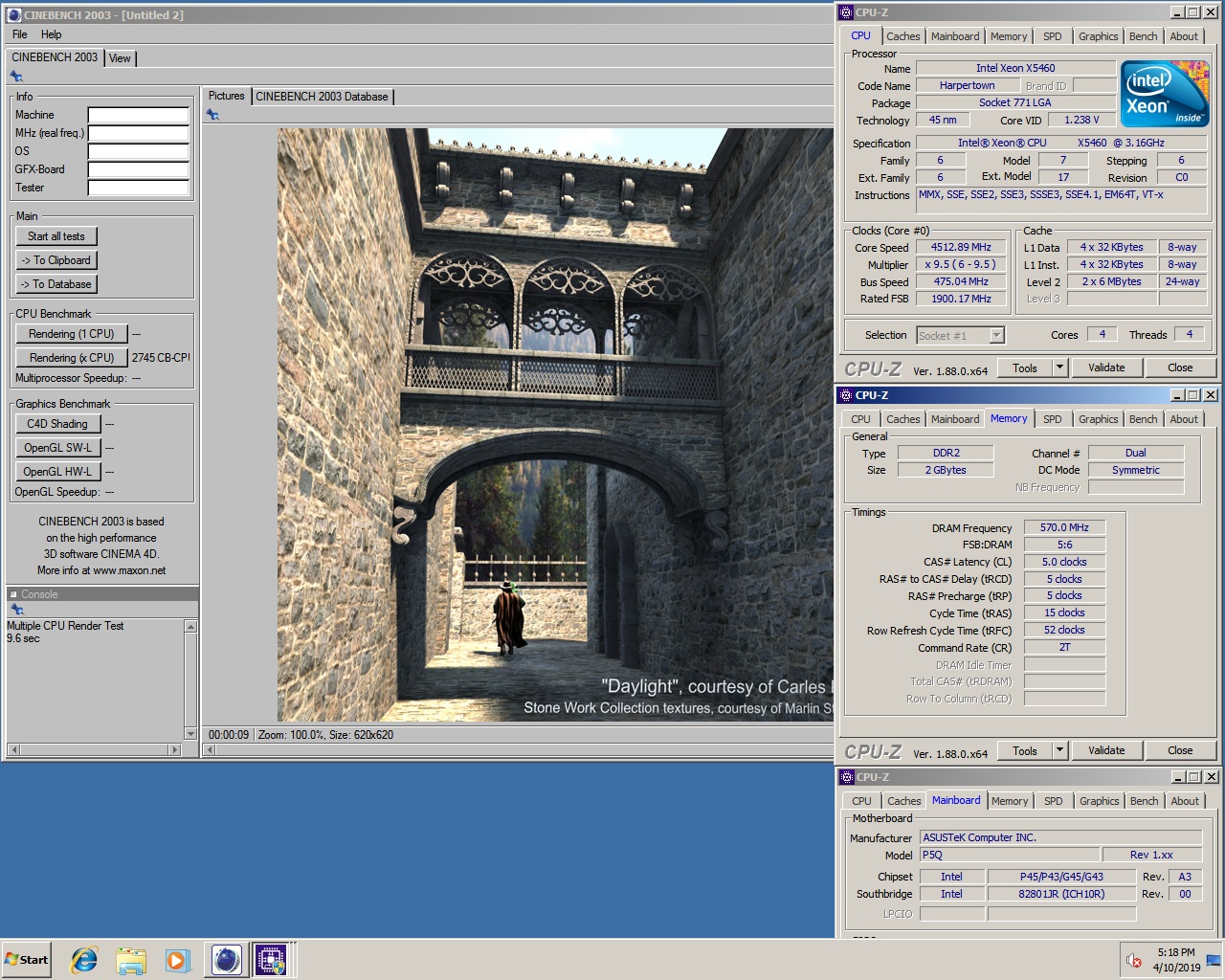The image size is (1225, 980).
Task: Open CPU tab in middle CPU-Z window
Action: click(861, 419)
